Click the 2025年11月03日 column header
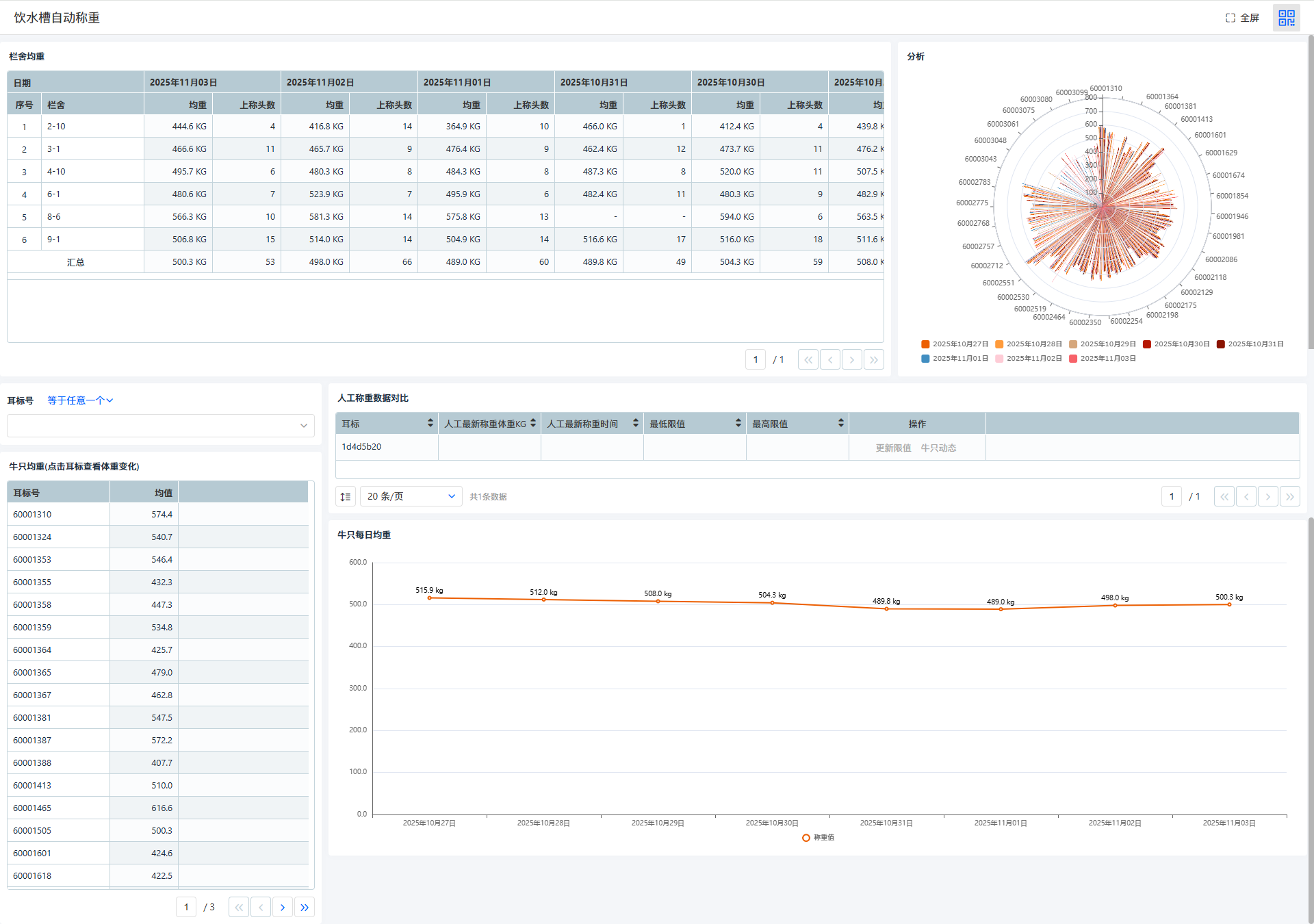The width and height of the screenshot is (1314, 924). point(183,82)
